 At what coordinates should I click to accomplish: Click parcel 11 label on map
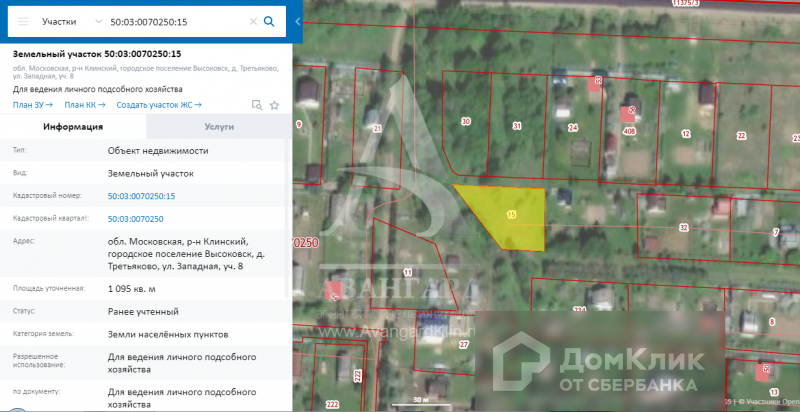(x=407, y=272)
